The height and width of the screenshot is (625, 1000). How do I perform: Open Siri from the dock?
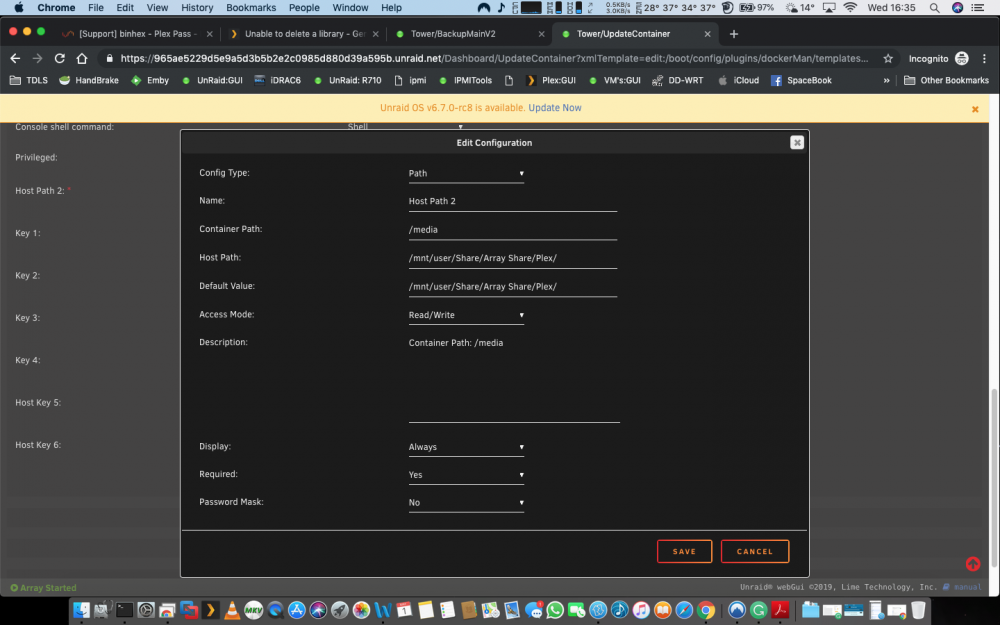[318, 610]
